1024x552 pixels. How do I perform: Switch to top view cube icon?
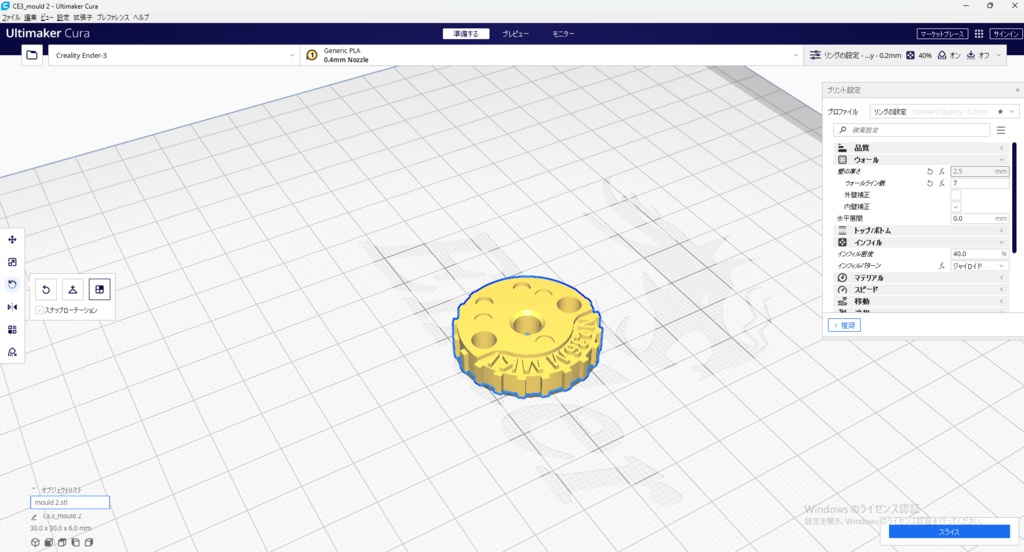pos(62,542)
